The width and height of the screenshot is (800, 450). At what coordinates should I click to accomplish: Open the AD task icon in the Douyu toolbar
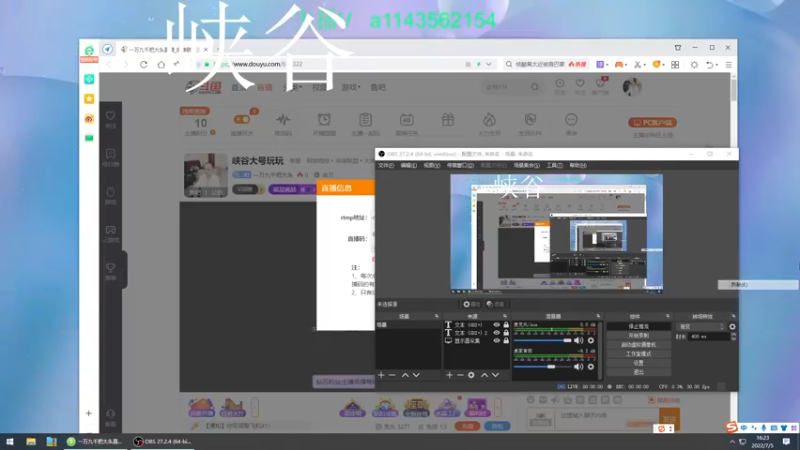(407, 120)
